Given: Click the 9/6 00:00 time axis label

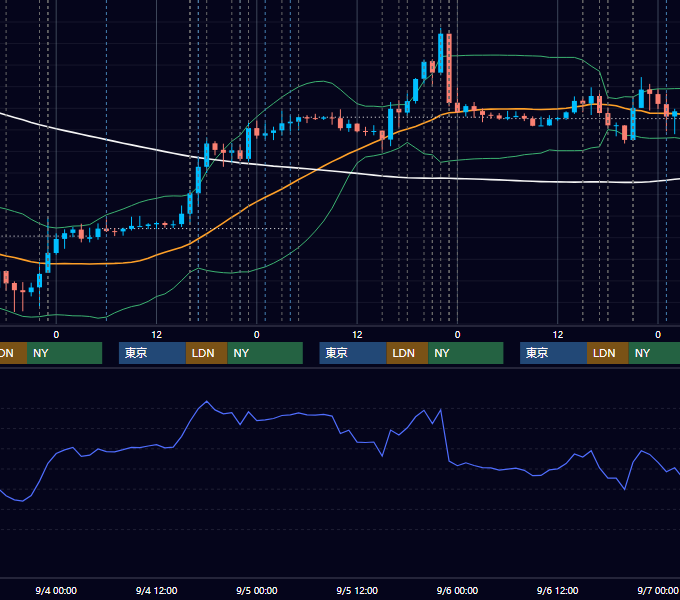Looking at the screenshot, I should (x=457, y=590).
